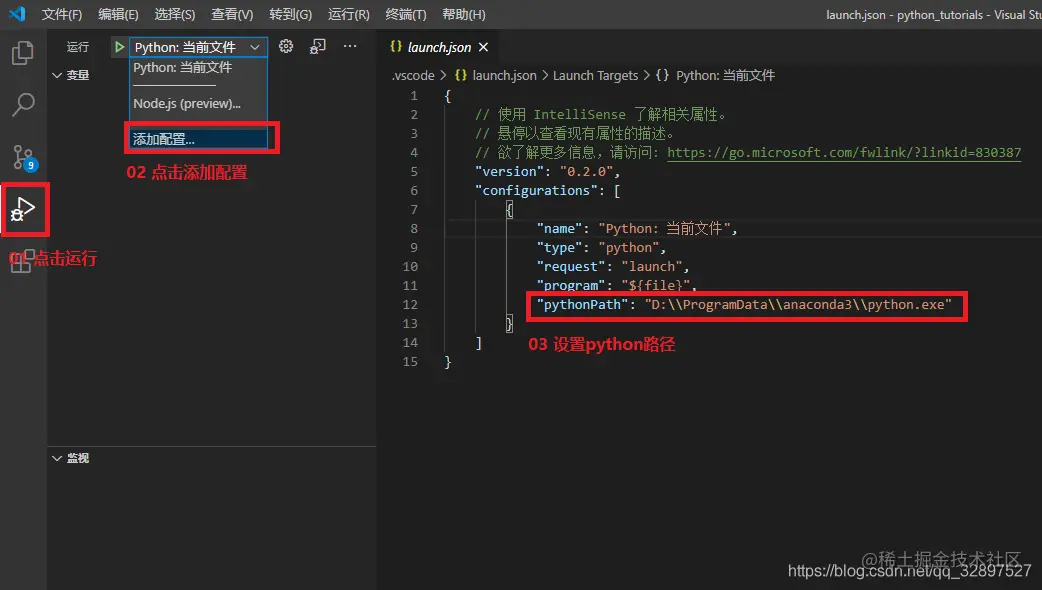Collapse the 监视 section

coord(71,458)
